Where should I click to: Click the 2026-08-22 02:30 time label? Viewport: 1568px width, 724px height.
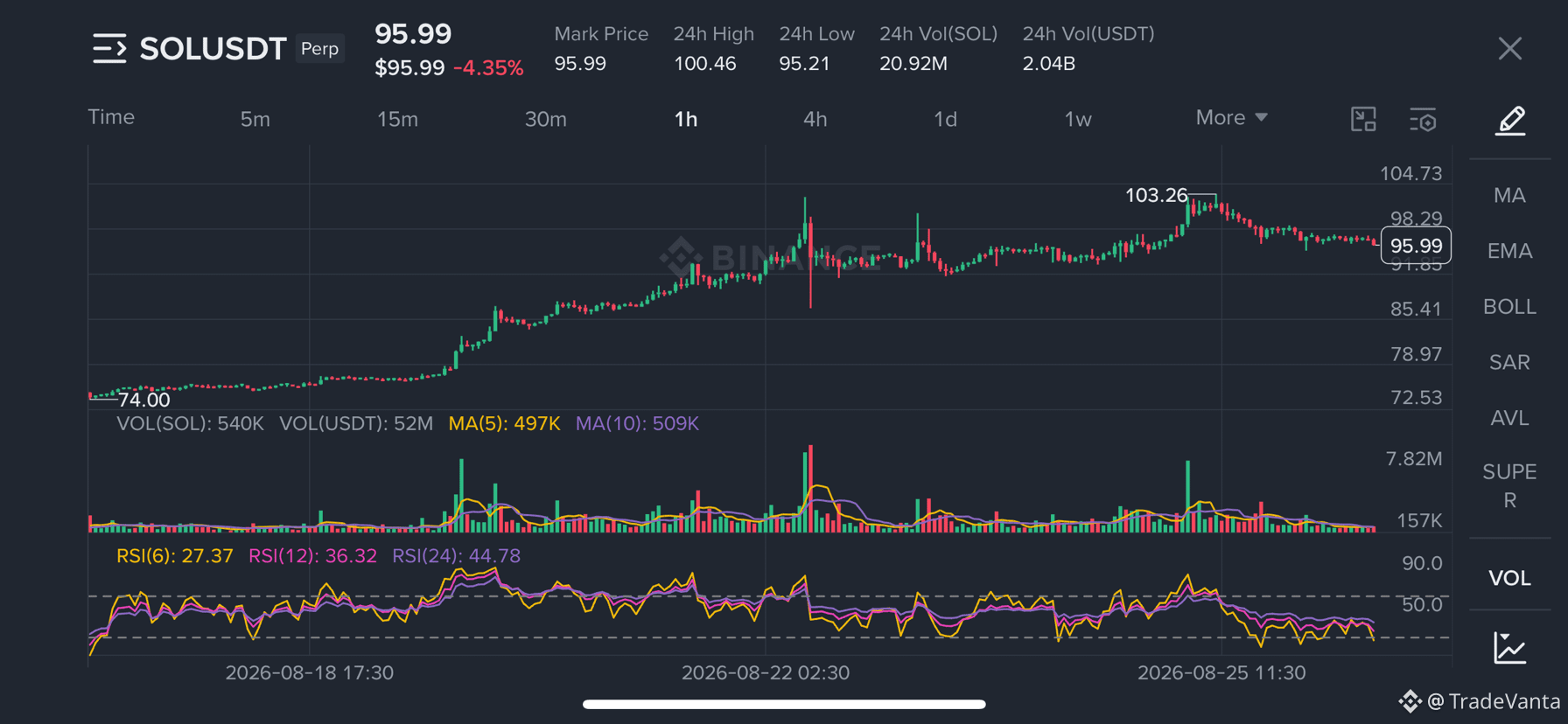(x=766, y=672)
